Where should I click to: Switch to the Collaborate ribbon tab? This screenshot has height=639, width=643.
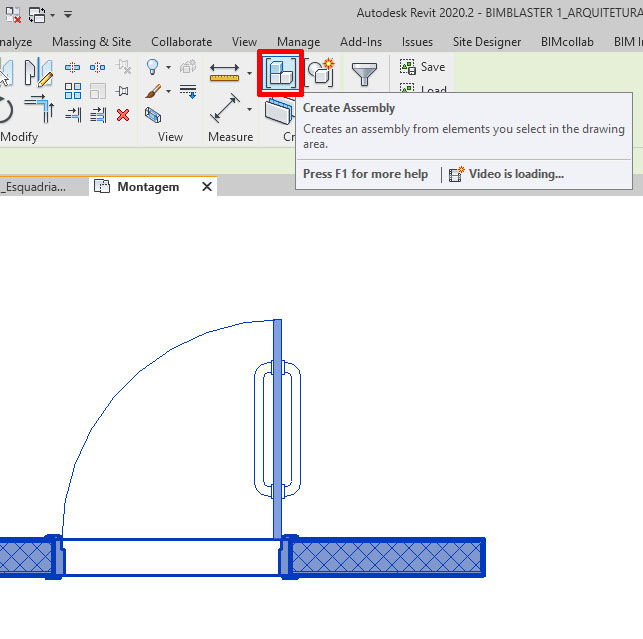click(182, 42)
